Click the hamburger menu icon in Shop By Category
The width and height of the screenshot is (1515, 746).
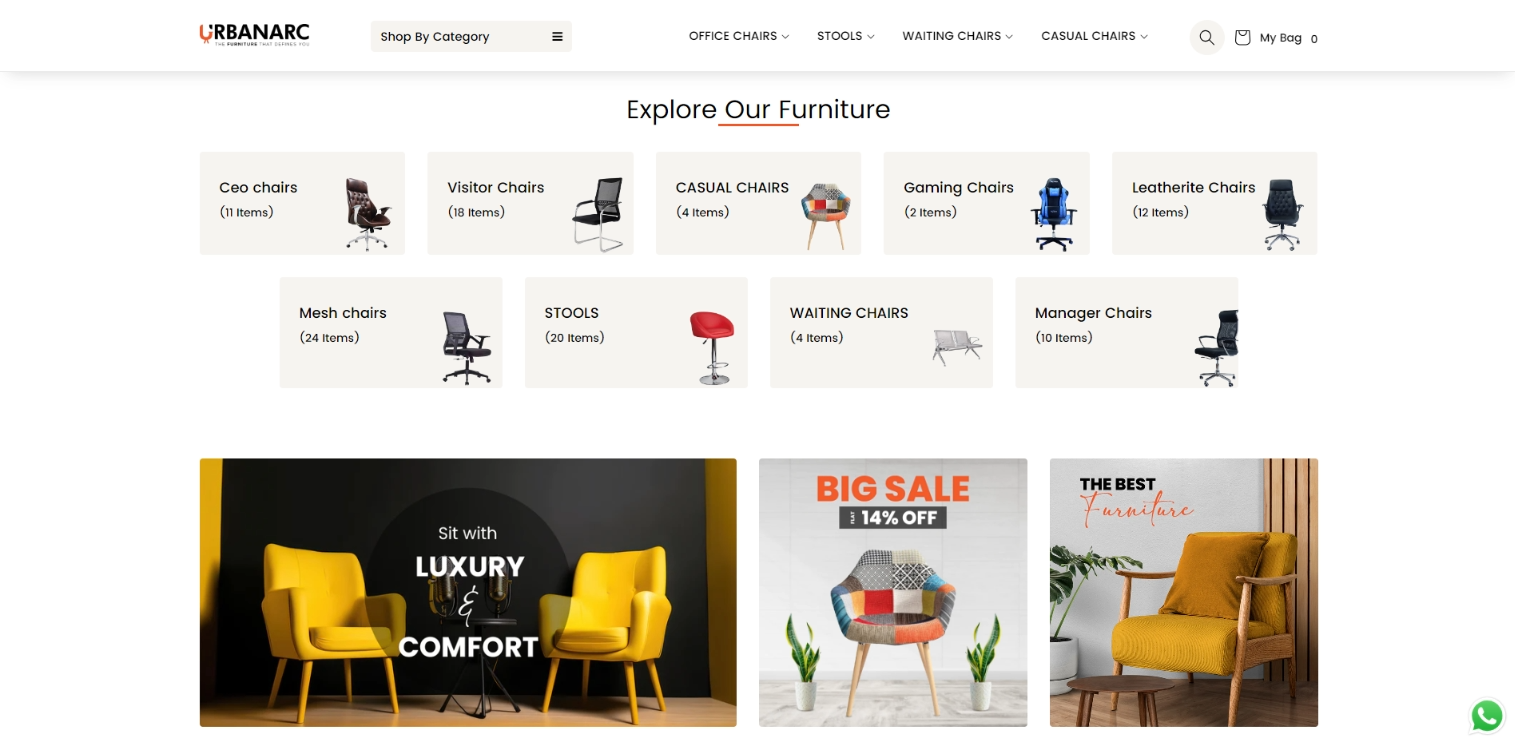557,37
